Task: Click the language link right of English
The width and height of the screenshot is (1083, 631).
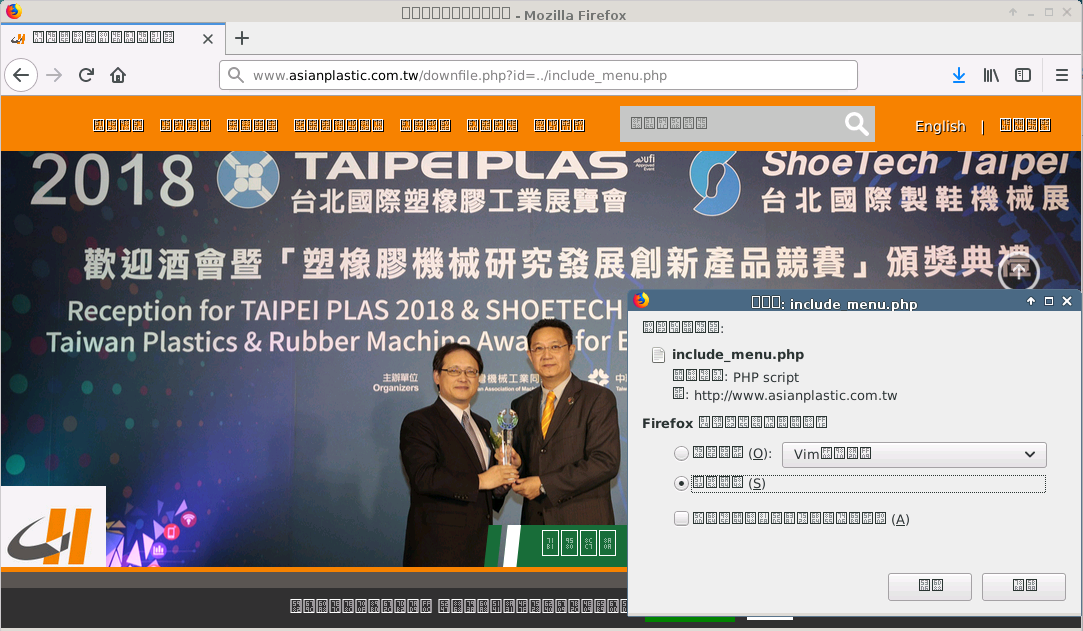Action: [1025, 125]
